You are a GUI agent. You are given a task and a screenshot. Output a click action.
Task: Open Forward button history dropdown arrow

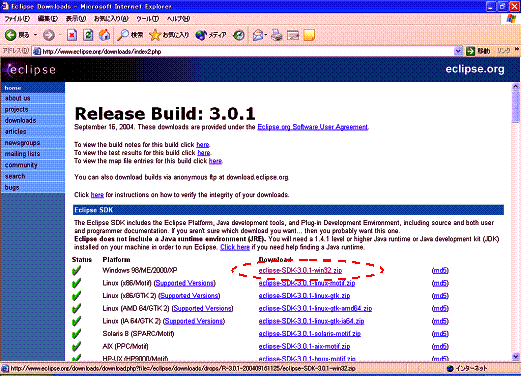tap(60, 35)
